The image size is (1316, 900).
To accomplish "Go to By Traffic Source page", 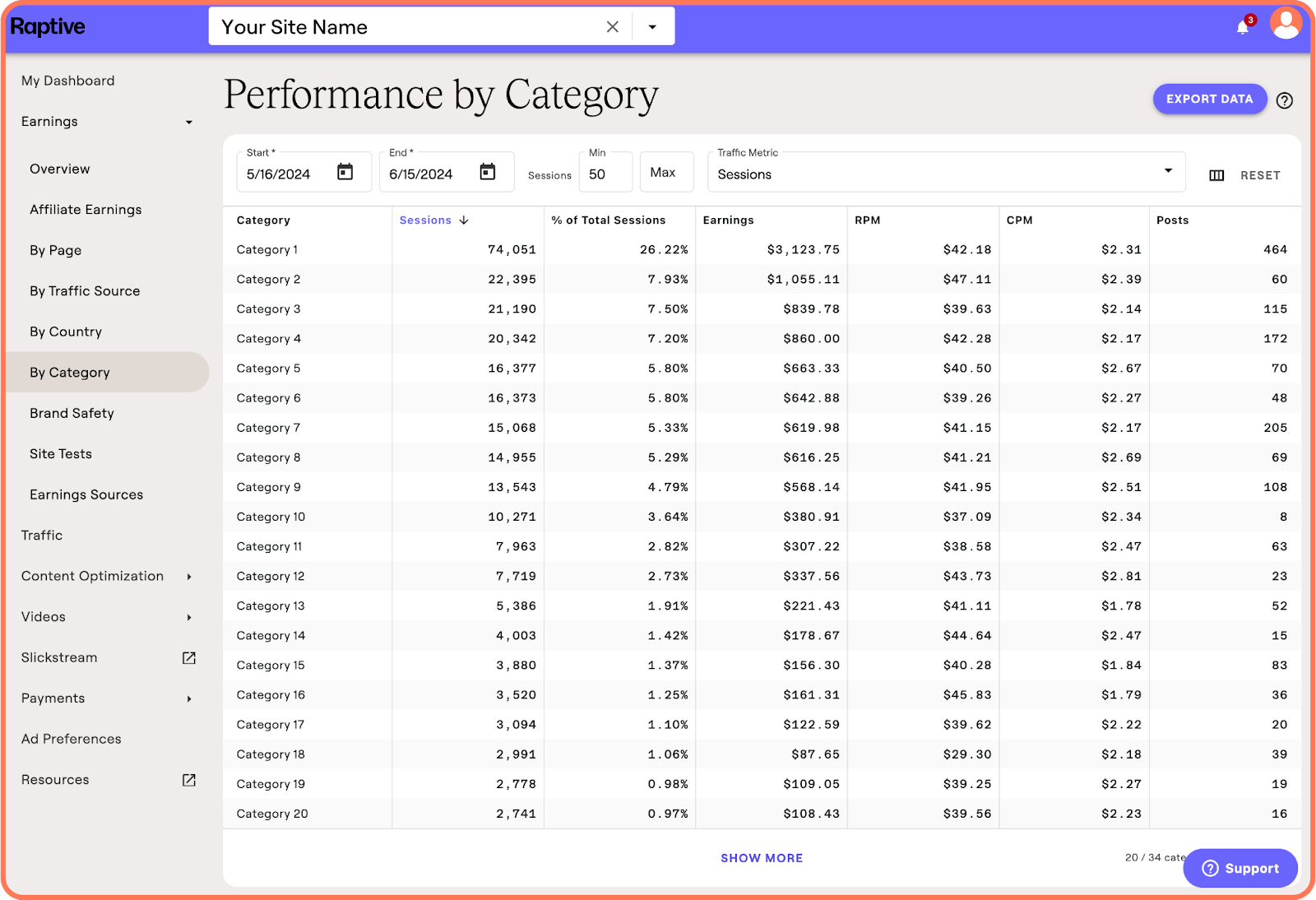I will (x=85, y=291).
